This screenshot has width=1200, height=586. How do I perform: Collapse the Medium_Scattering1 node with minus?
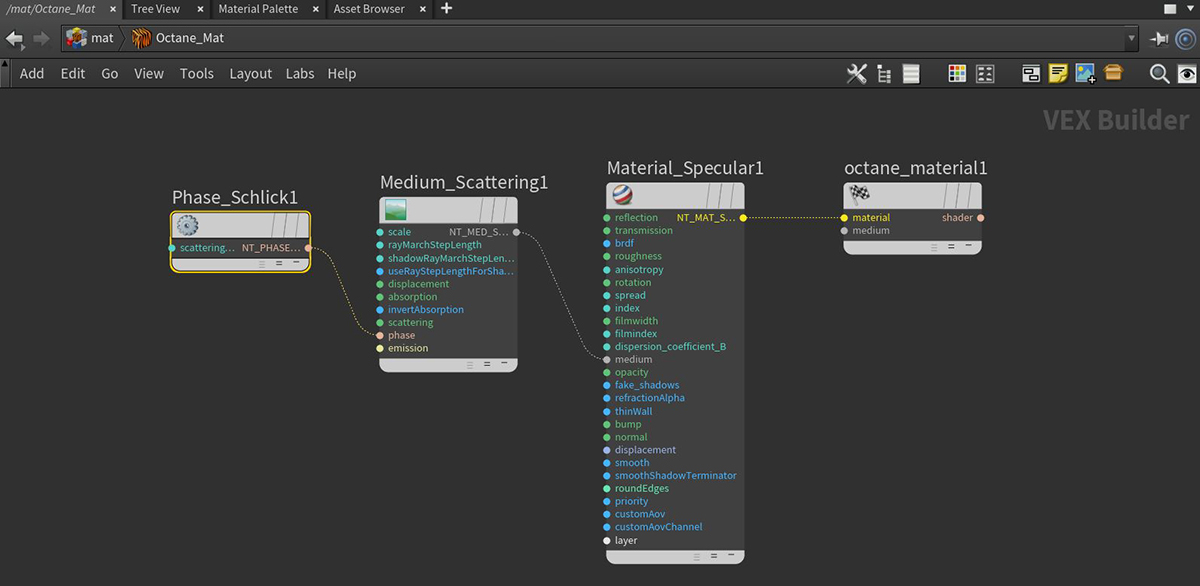[x=504, y=364]
